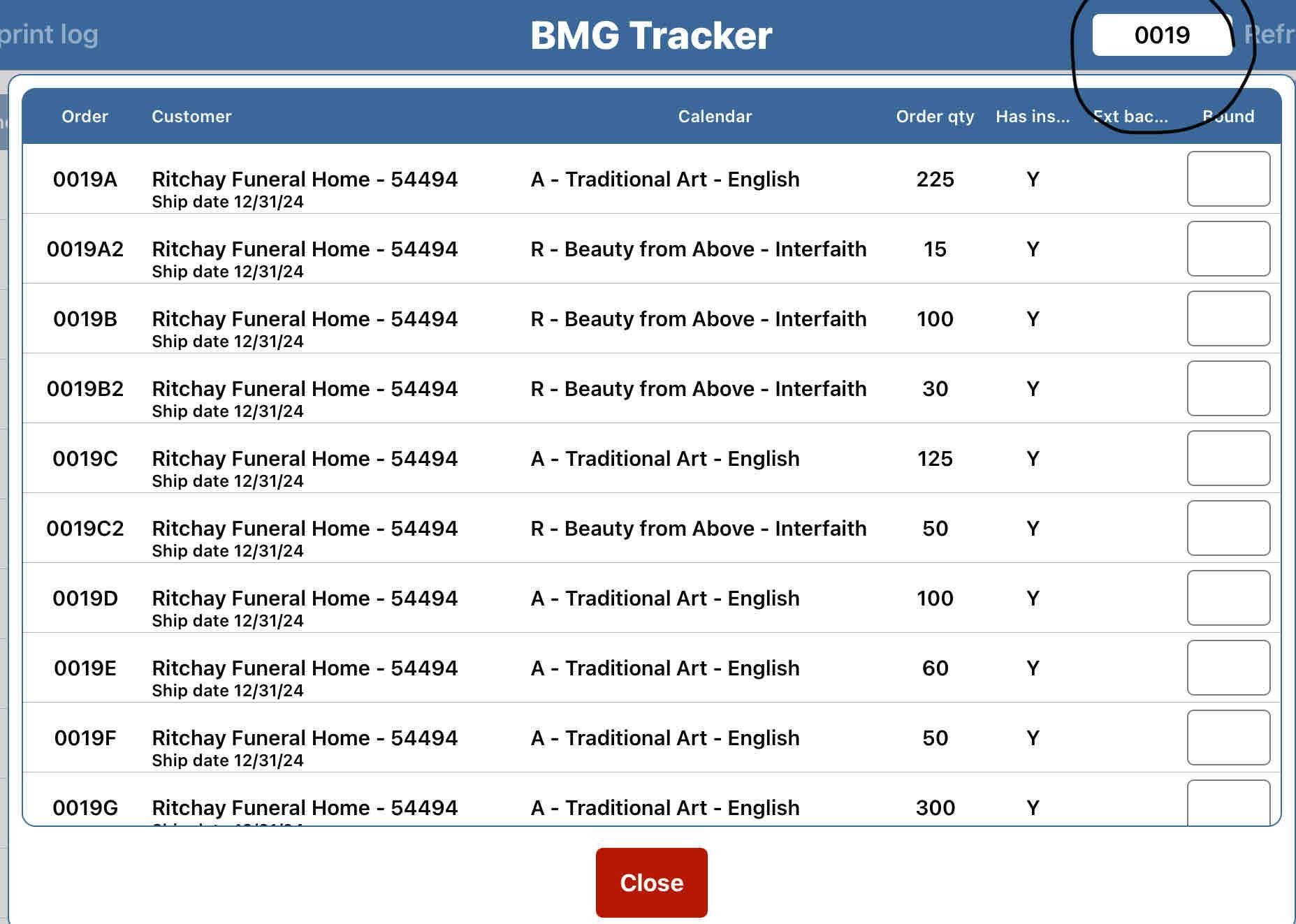This screenshot has height=924, width=1296.
Task: Tick the Bound box for order 0019C
Action: pyautogui.click(x=1228, y=458)
